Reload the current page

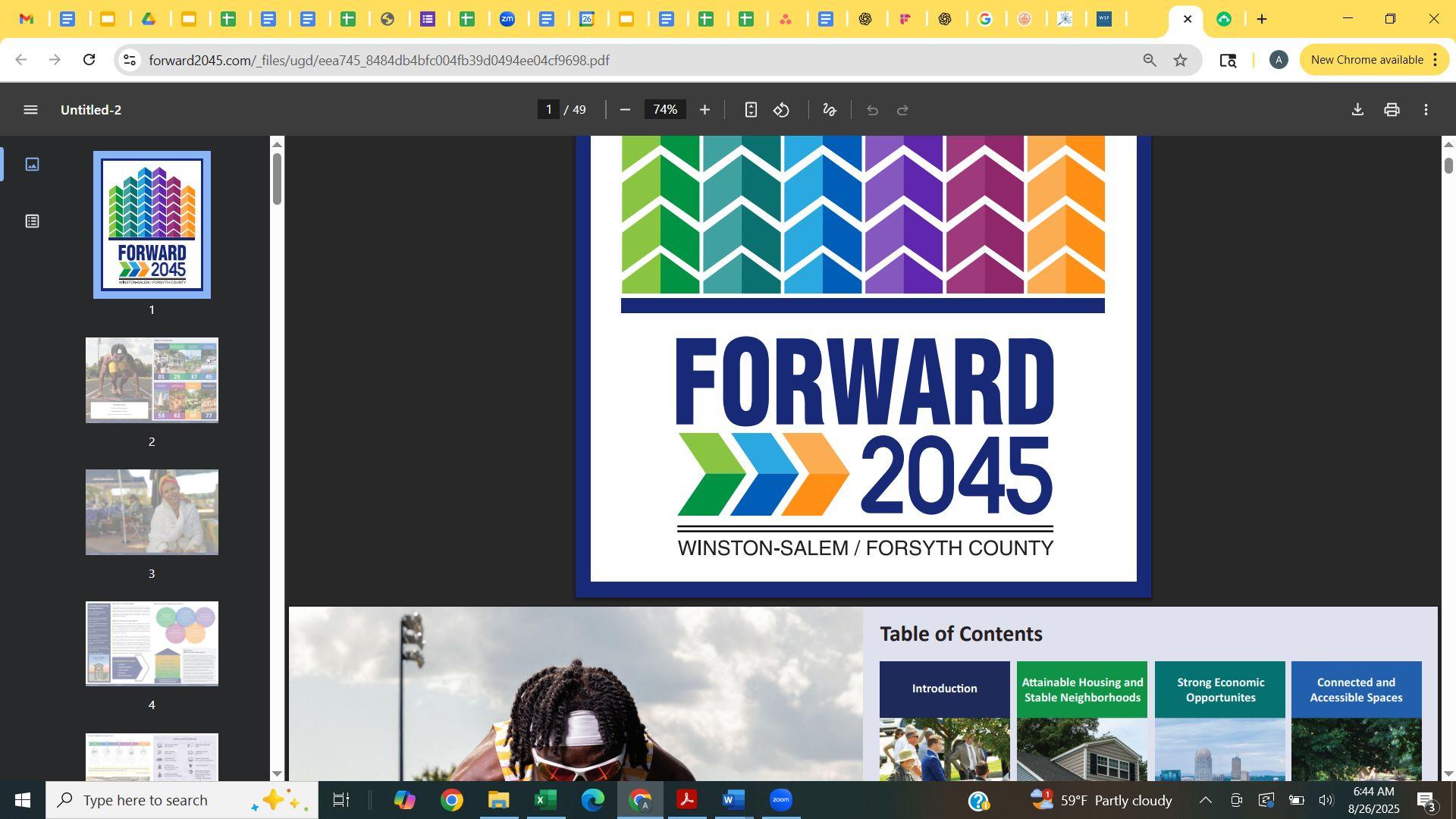coord(89,60)
